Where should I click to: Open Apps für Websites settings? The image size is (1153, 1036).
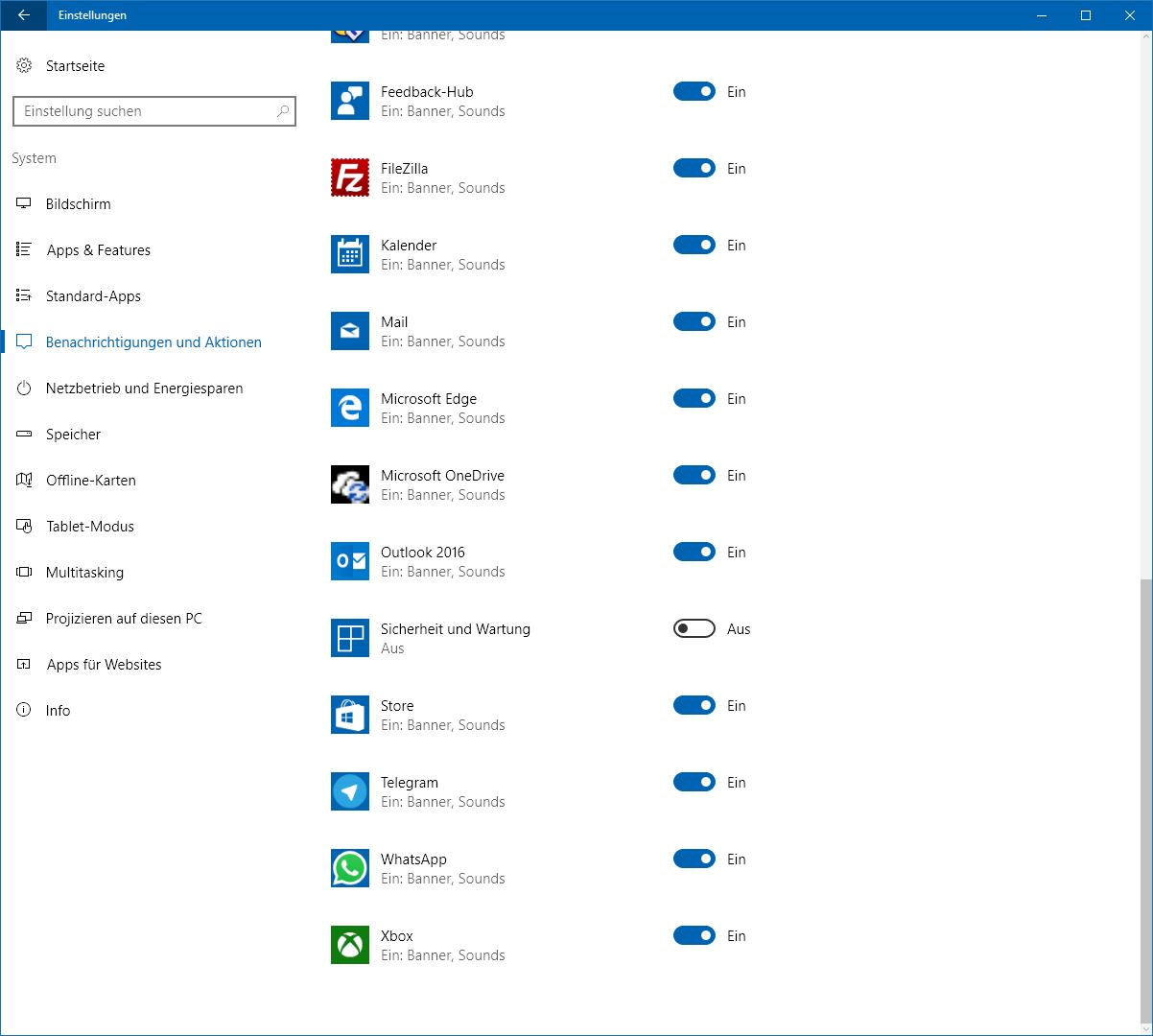coord(153,665)
